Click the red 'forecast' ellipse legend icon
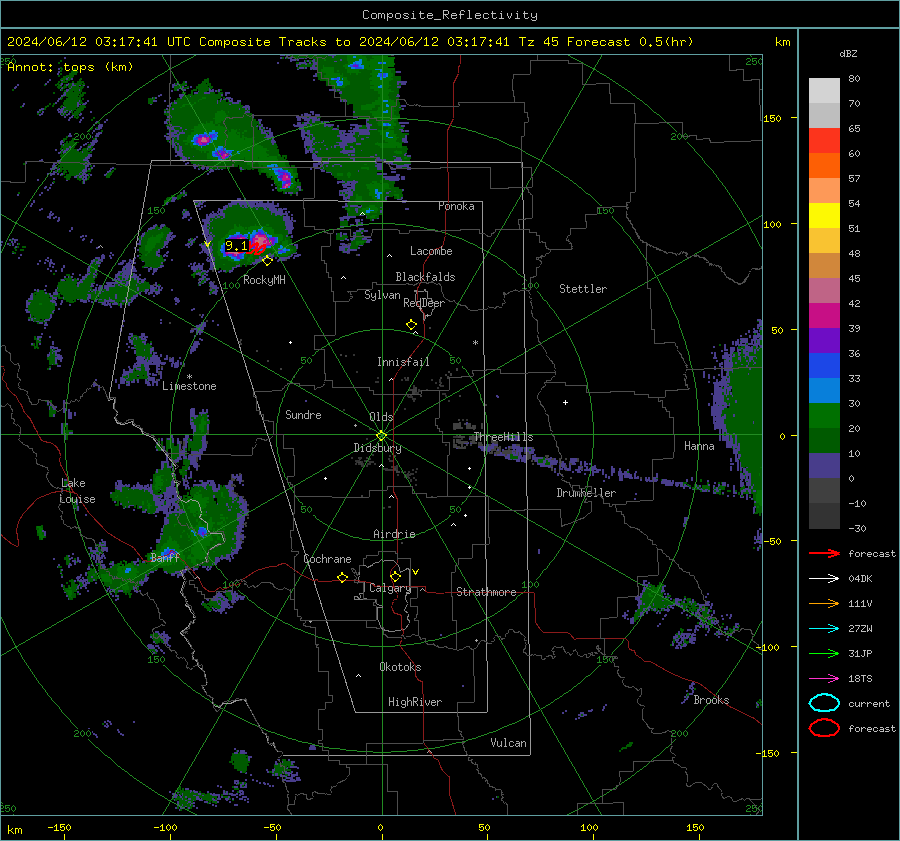This screenshot has height=841, width=900. coord(824,728)
